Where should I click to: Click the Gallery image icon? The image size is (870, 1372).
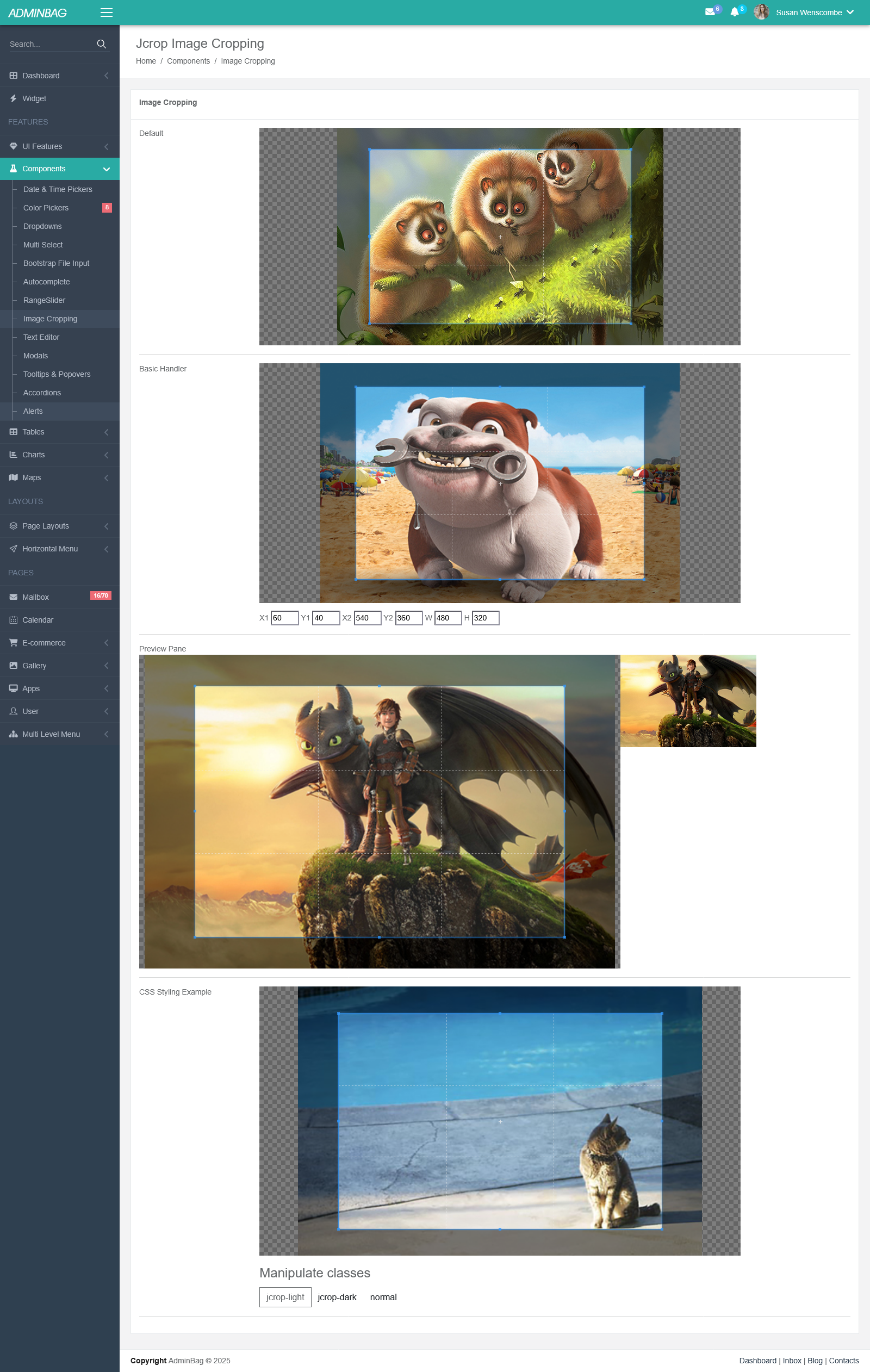[13, 666]
